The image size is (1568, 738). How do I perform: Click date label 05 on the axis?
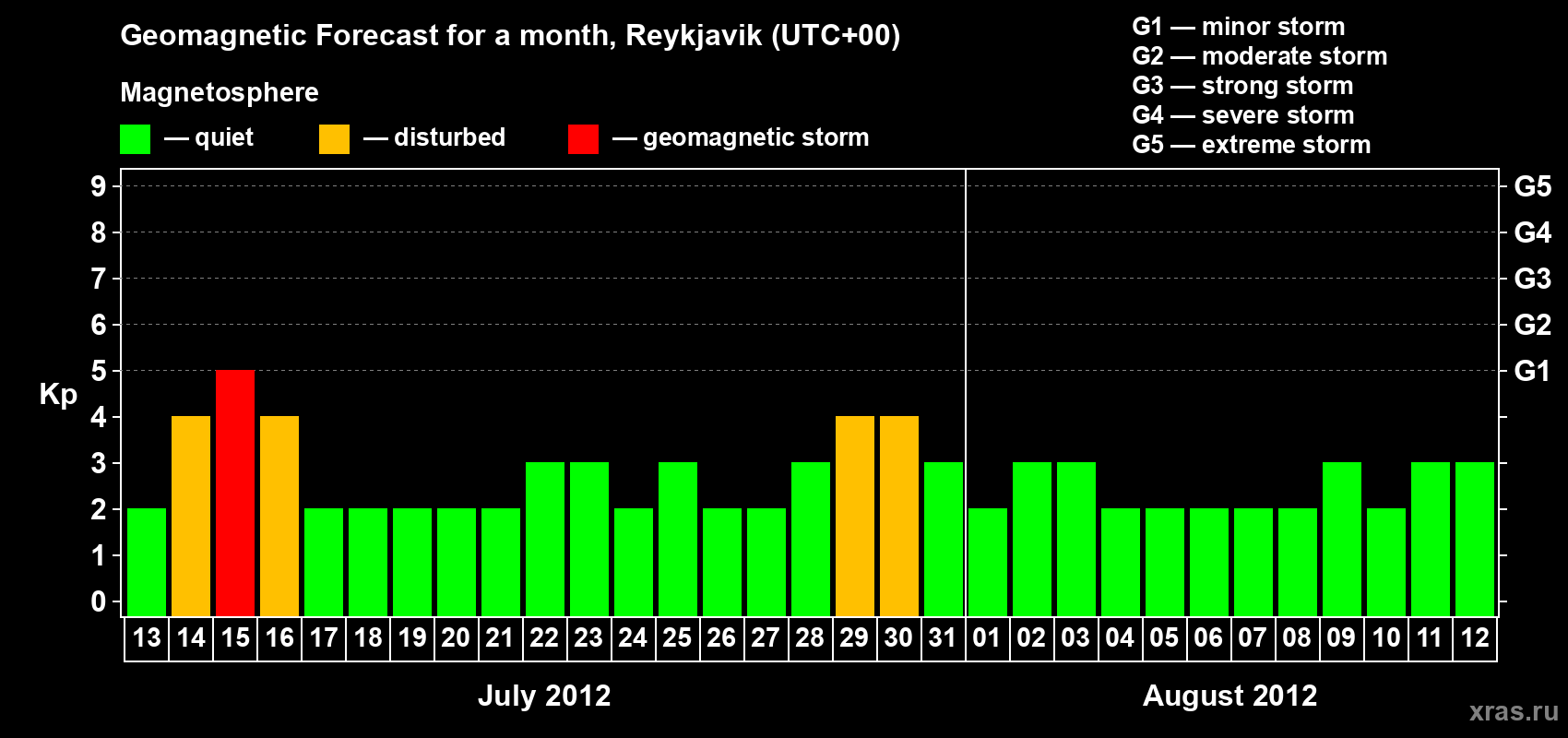[1165, 637]
